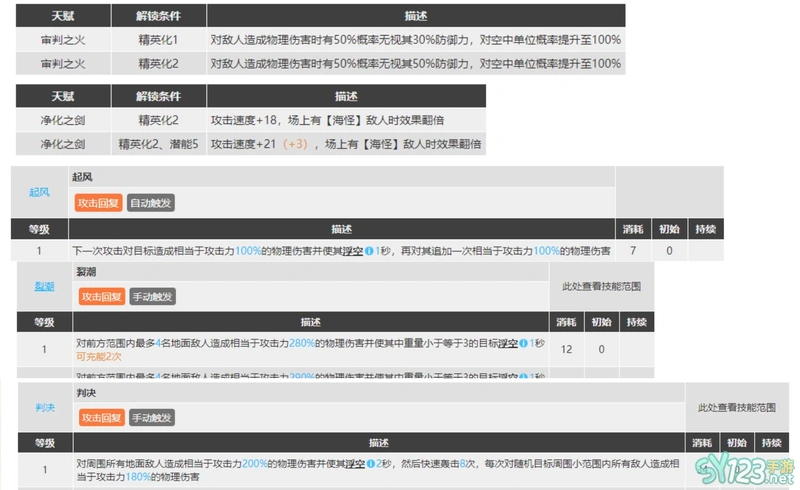Click orange 攻击回复 tag under 裂潮
The width and height of the screenshot is (800, 490).
[102, 297]
